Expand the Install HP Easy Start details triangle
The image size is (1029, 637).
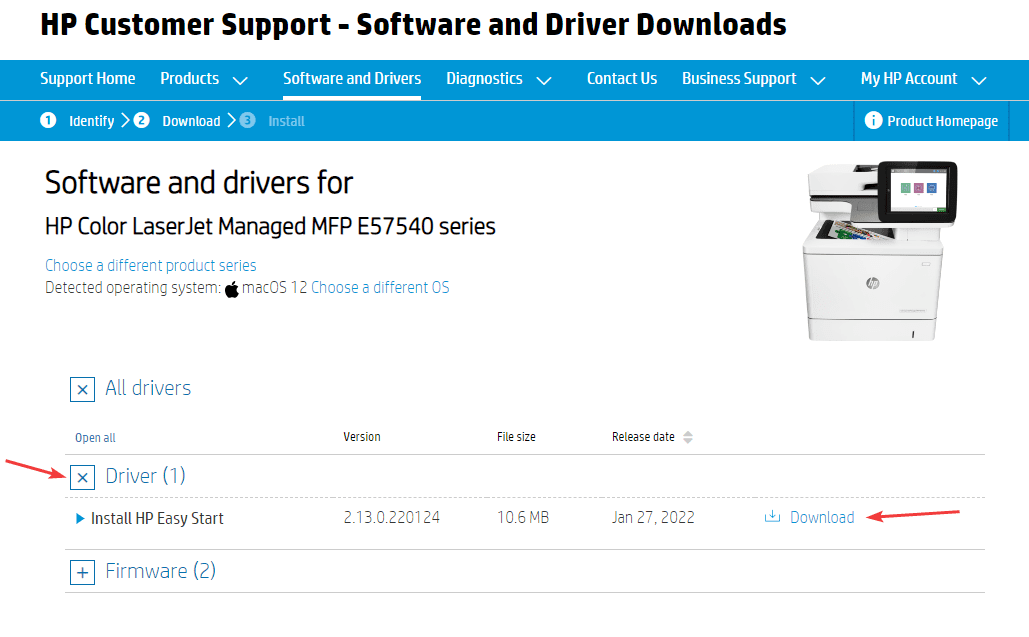(80, 518)
